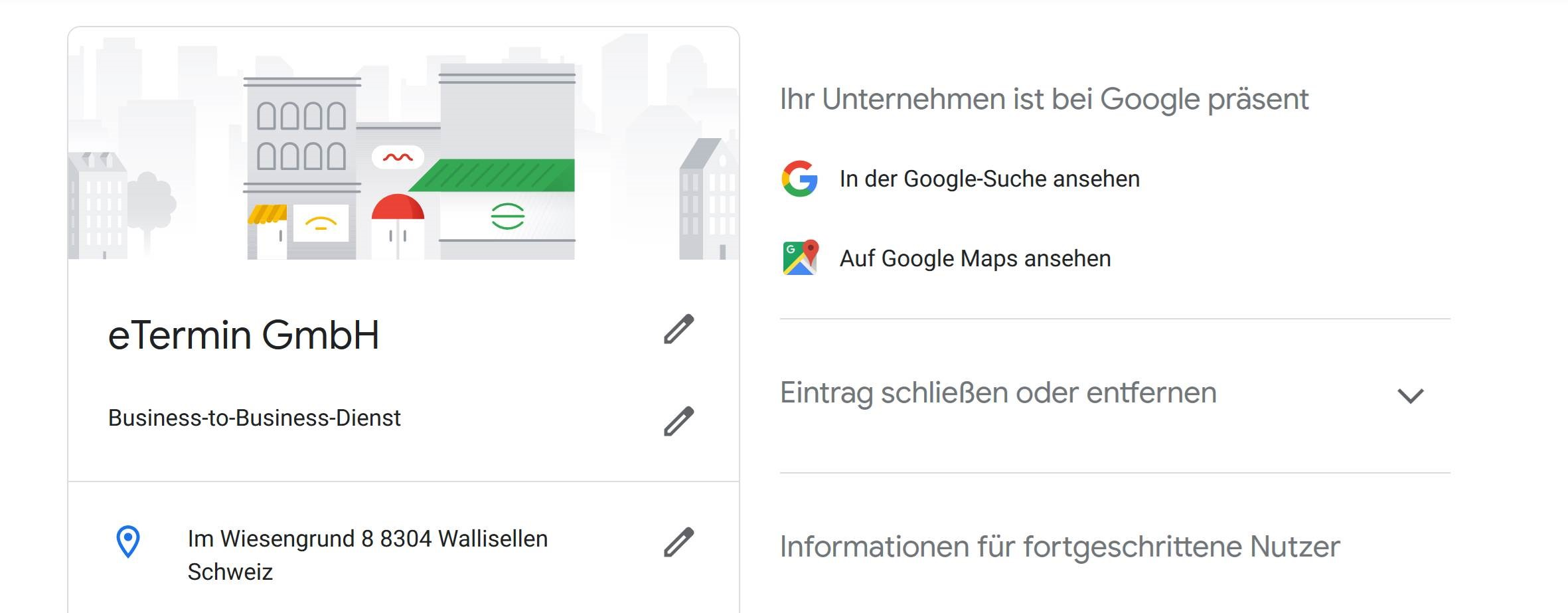Edit the Business-to-Business-Dienst category
Image resolution: width=1568 pixels, height=613 pixels.
pos(678,421)
